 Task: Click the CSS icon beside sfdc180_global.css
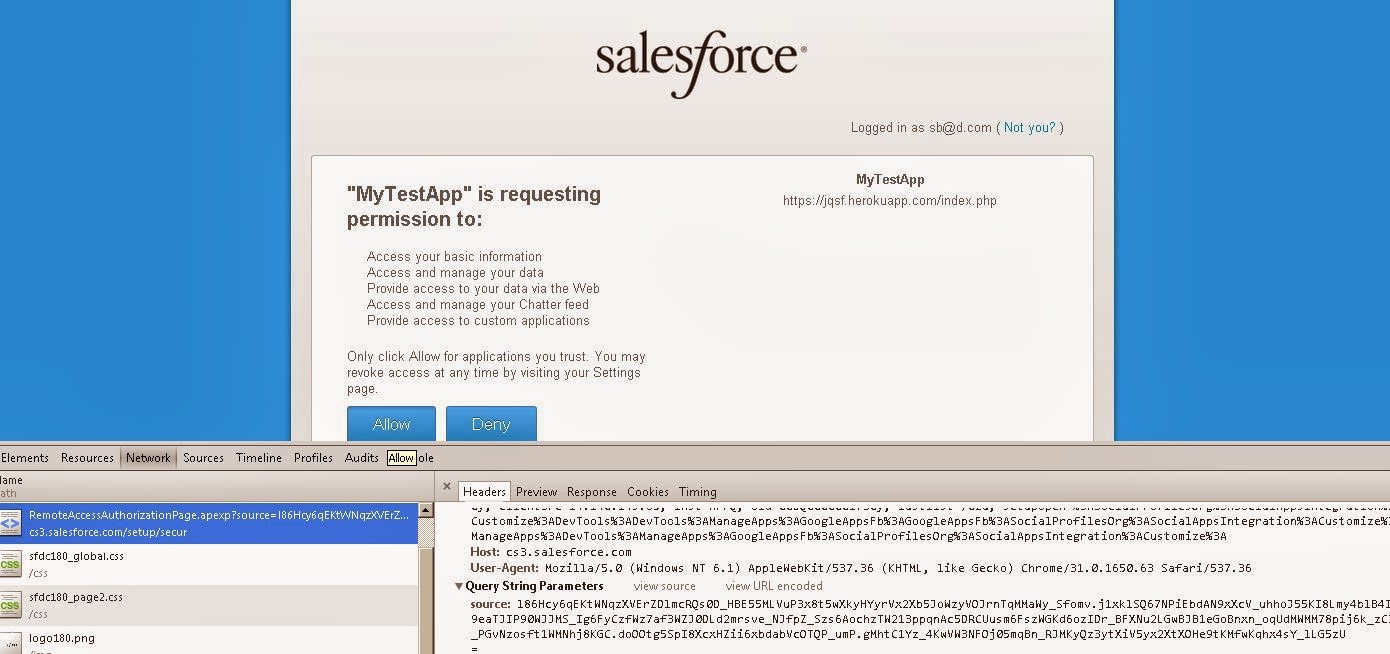click(x=10, y=564)
